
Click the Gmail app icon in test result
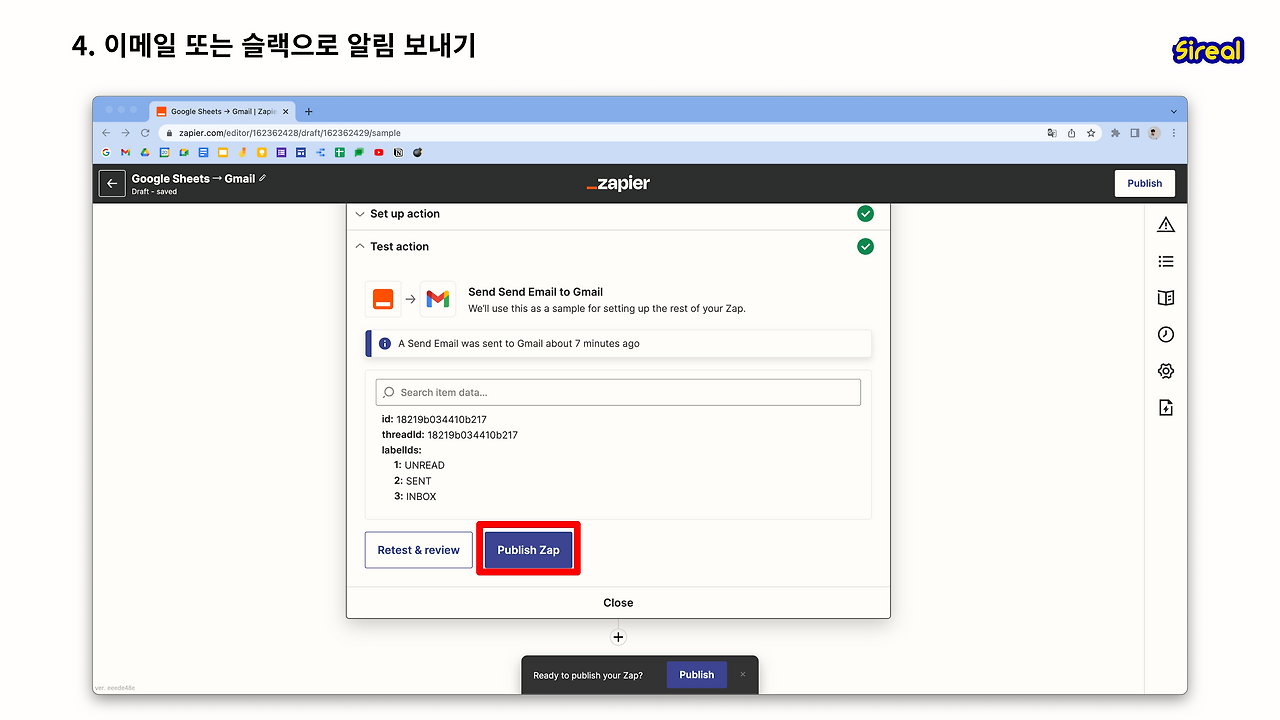(x=438, y=299)
